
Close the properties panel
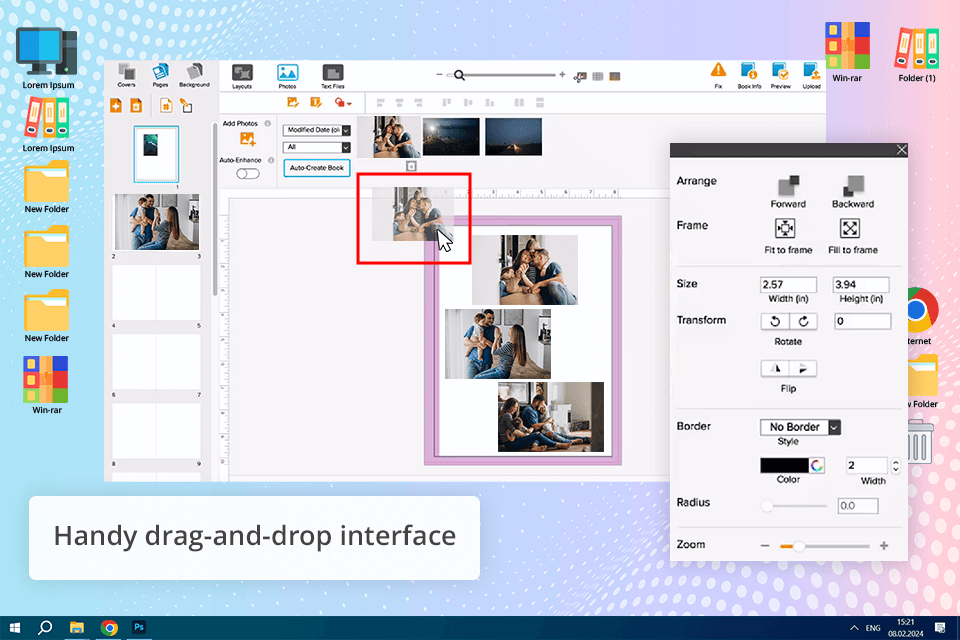tap(901, 150)
